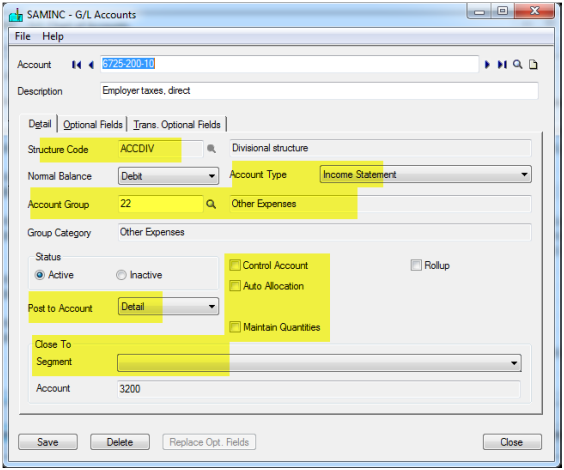The image size is (564, 470).
Task: Open the Account Type dropdown
Action: click(x=426, y=174)
